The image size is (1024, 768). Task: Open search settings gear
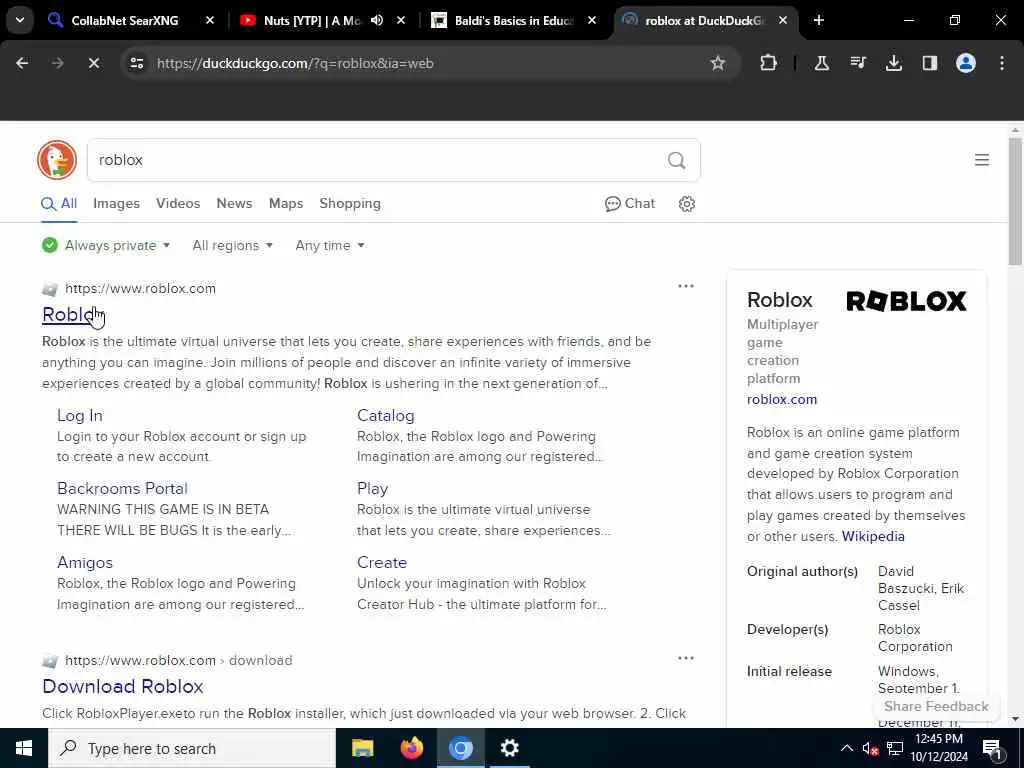click(687, 204)
